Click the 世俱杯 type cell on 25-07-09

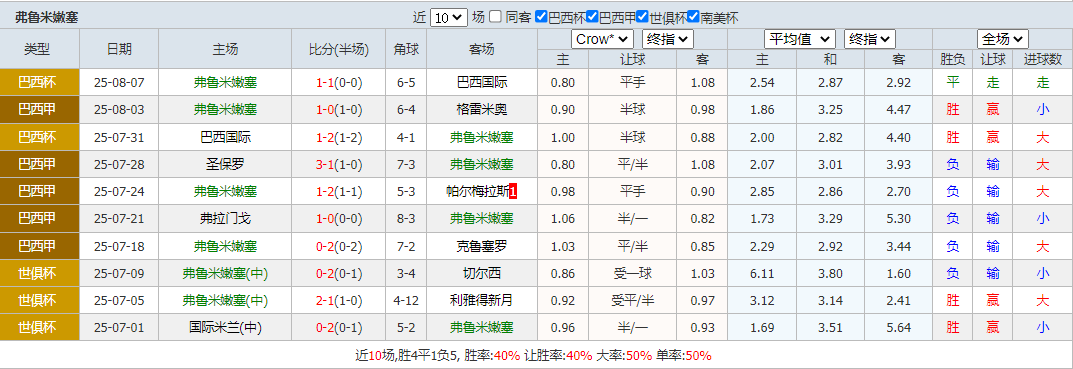pyautogui.click(x=40, y=273)
